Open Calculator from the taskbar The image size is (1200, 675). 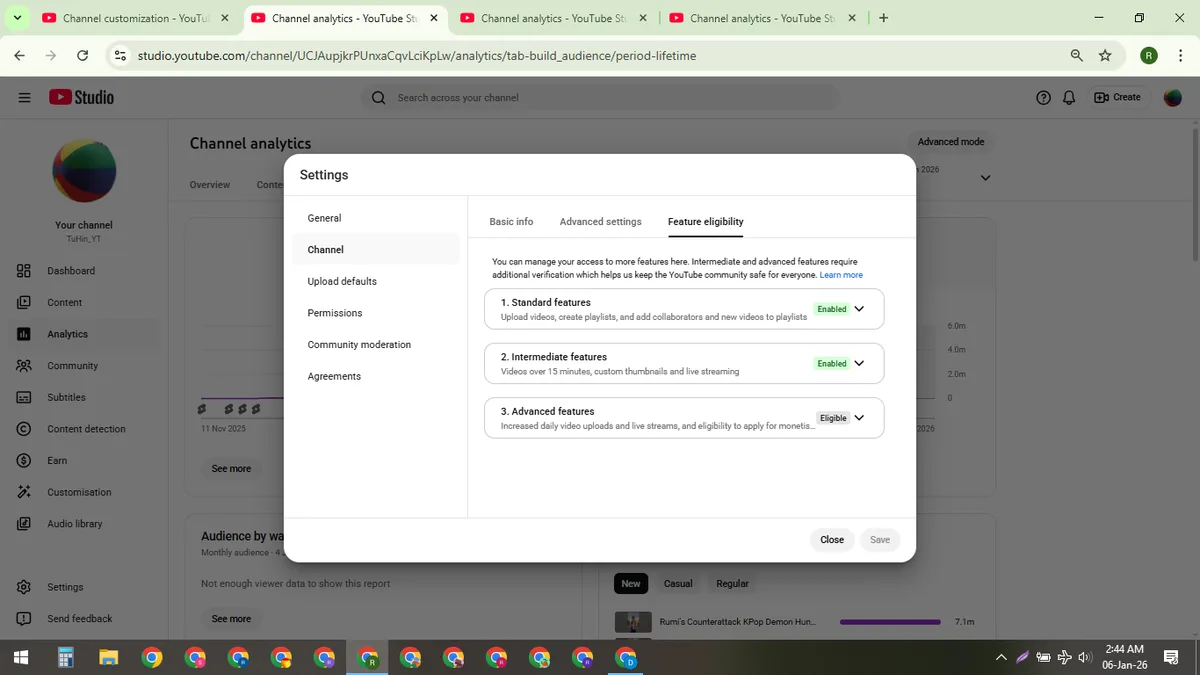(x=66, y=658)
